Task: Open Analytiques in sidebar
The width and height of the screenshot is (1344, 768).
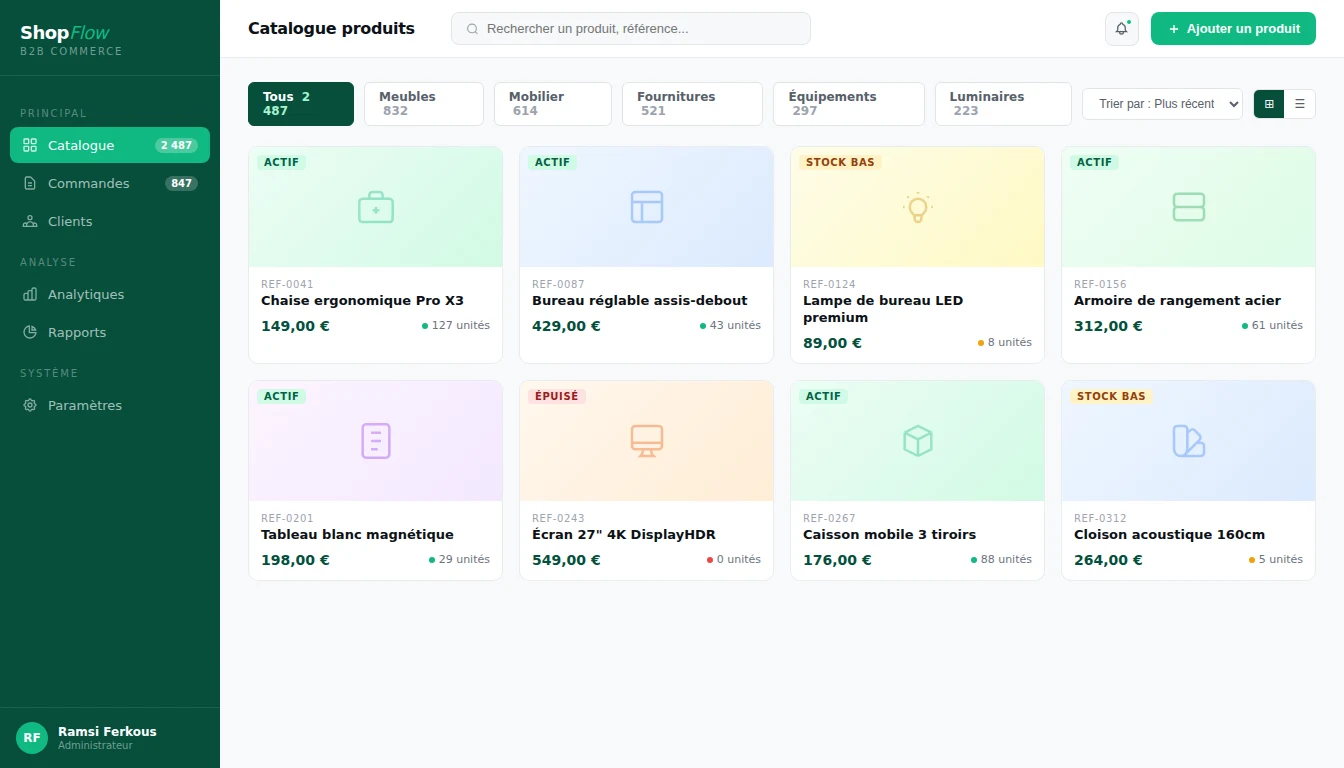Action: [110, 294]
